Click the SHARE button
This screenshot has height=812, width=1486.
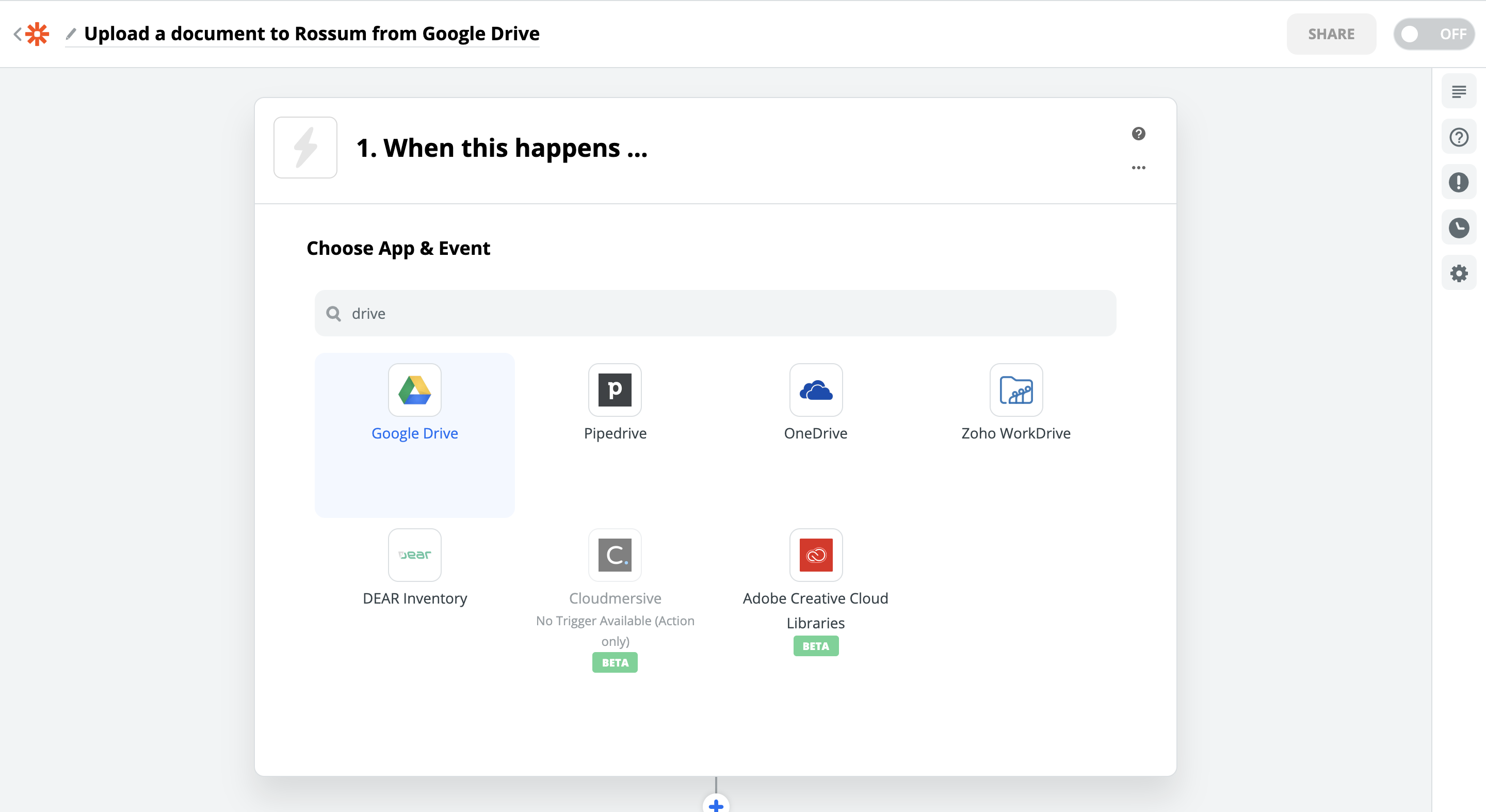coord(1330,34)
